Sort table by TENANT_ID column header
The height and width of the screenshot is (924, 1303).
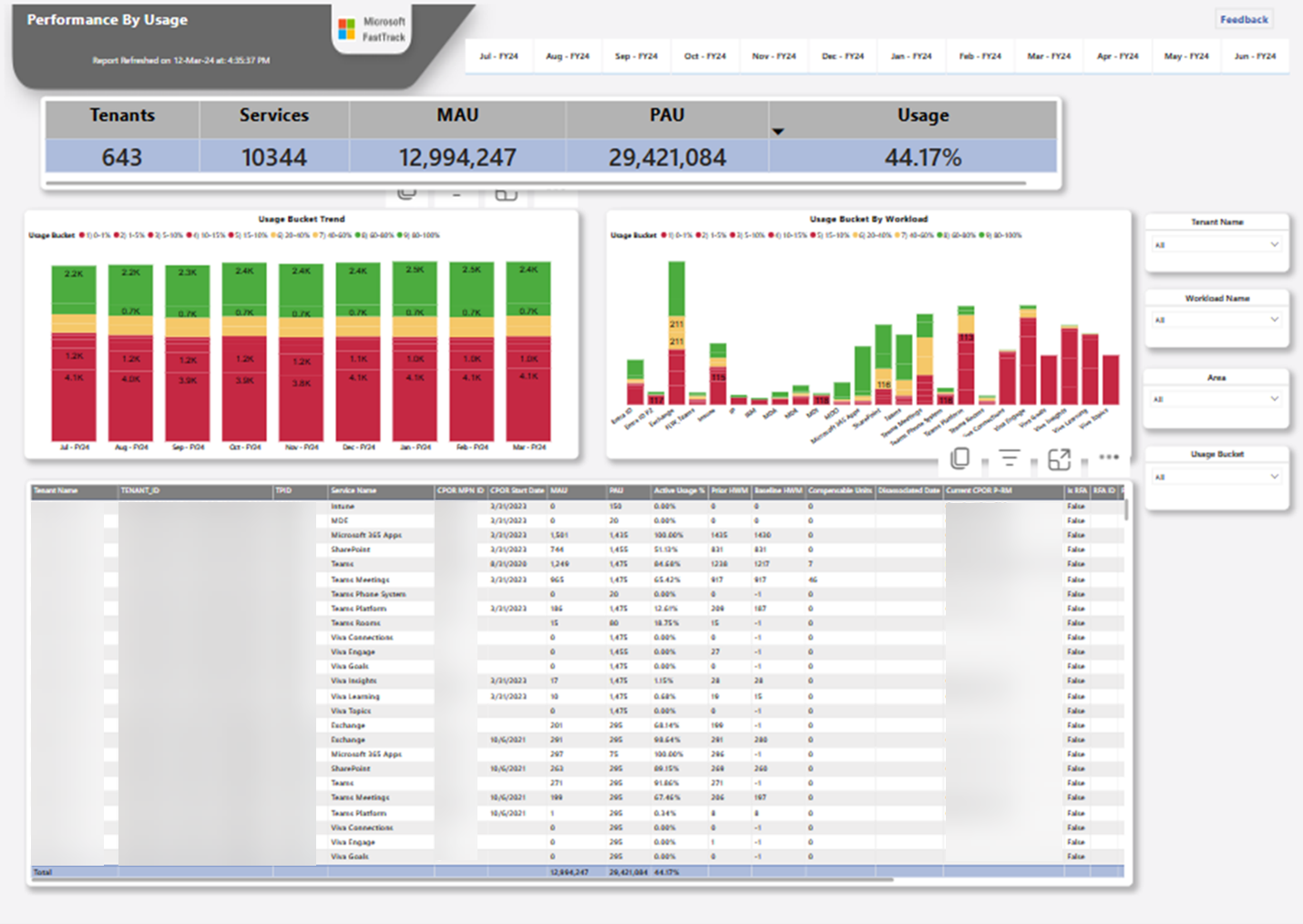pos(140,490)
